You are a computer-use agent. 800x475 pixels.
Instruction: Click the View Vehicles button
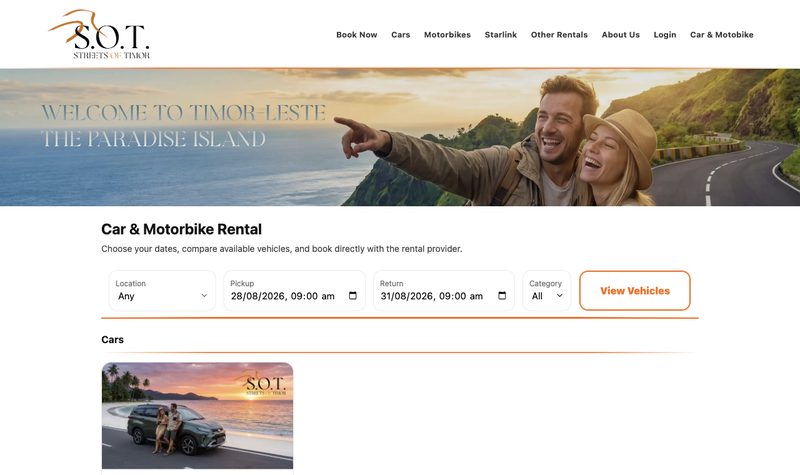pyautogui.click(x=635, y=290)
